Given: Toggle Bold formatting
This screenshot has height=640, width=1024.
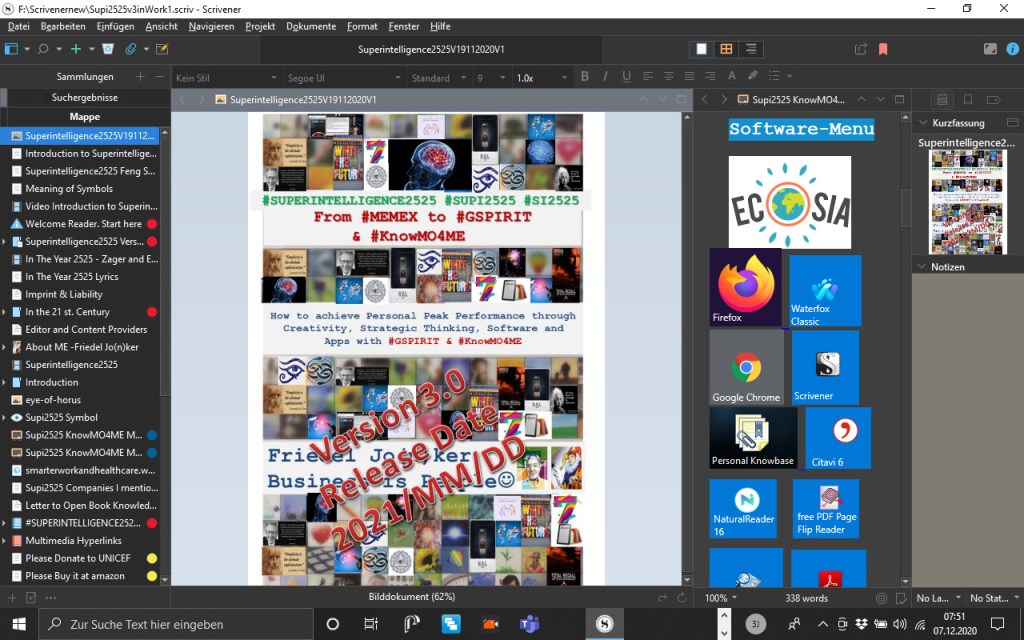Looking at the screenshot, I should point(585,77).
